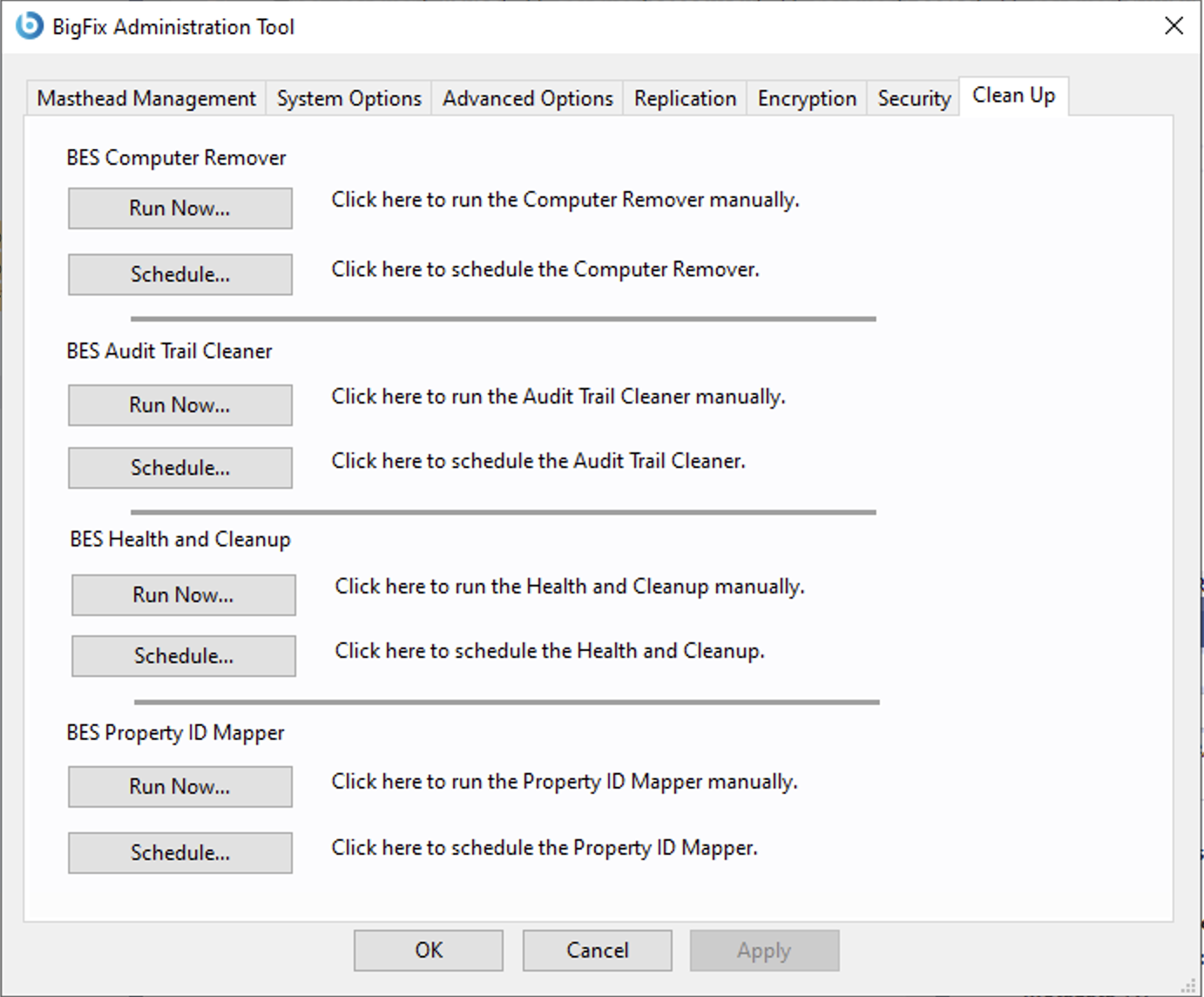
Task: Switch to the Security tab
Action: point(914,98)
